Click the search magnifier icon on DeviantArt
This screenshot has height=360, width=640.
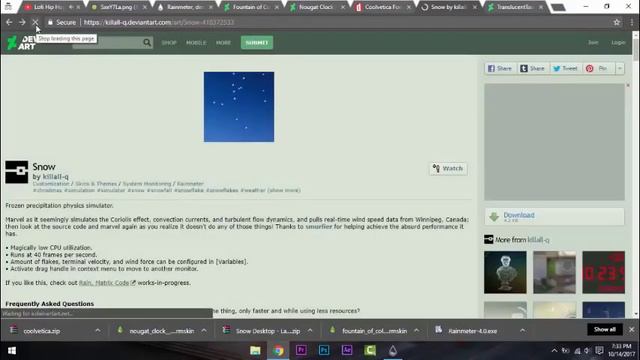147,42
